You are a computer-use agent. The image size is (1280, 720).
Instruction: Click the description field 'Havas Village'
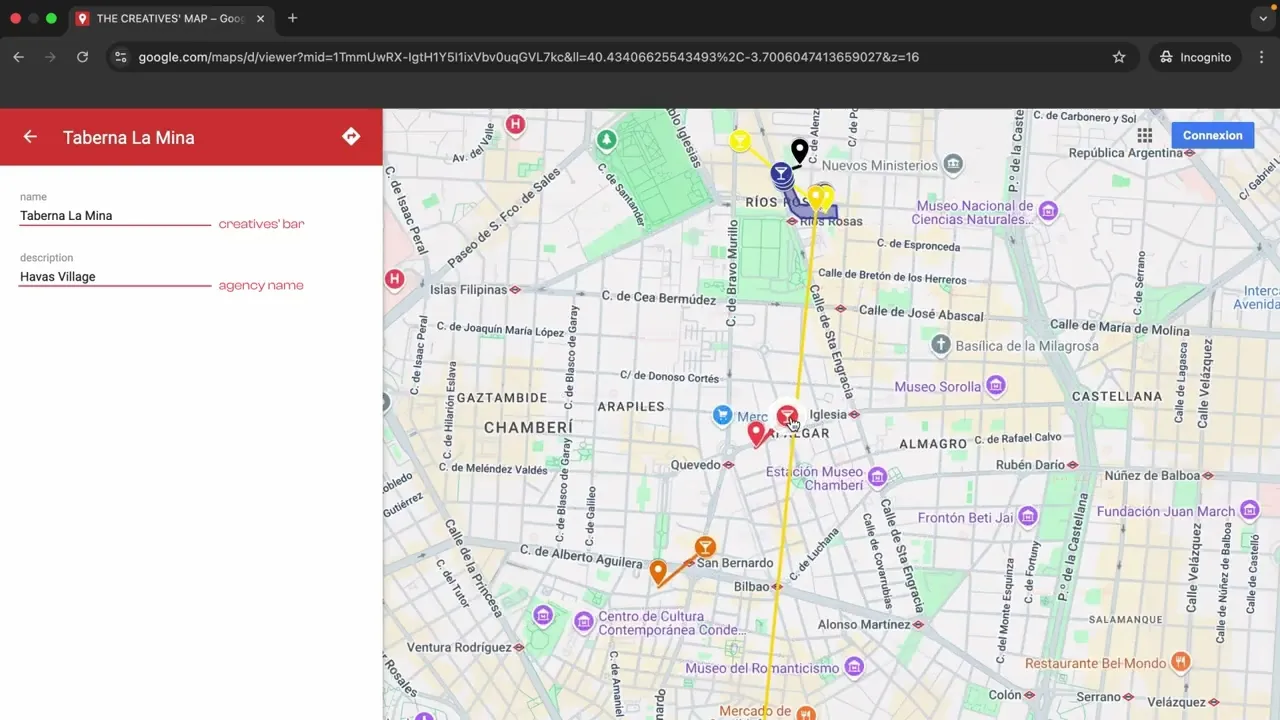point(115,277)
